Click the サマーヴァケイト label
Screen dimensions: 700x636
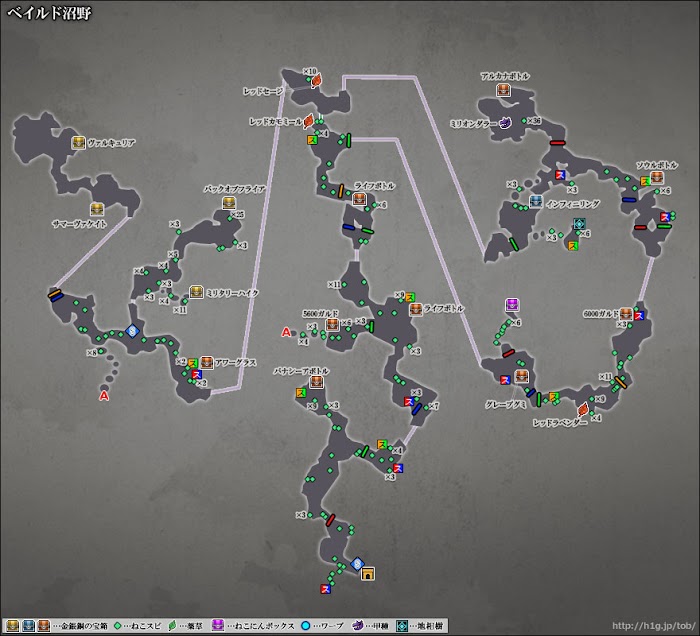pyautogui.click(x=79, y=224)
